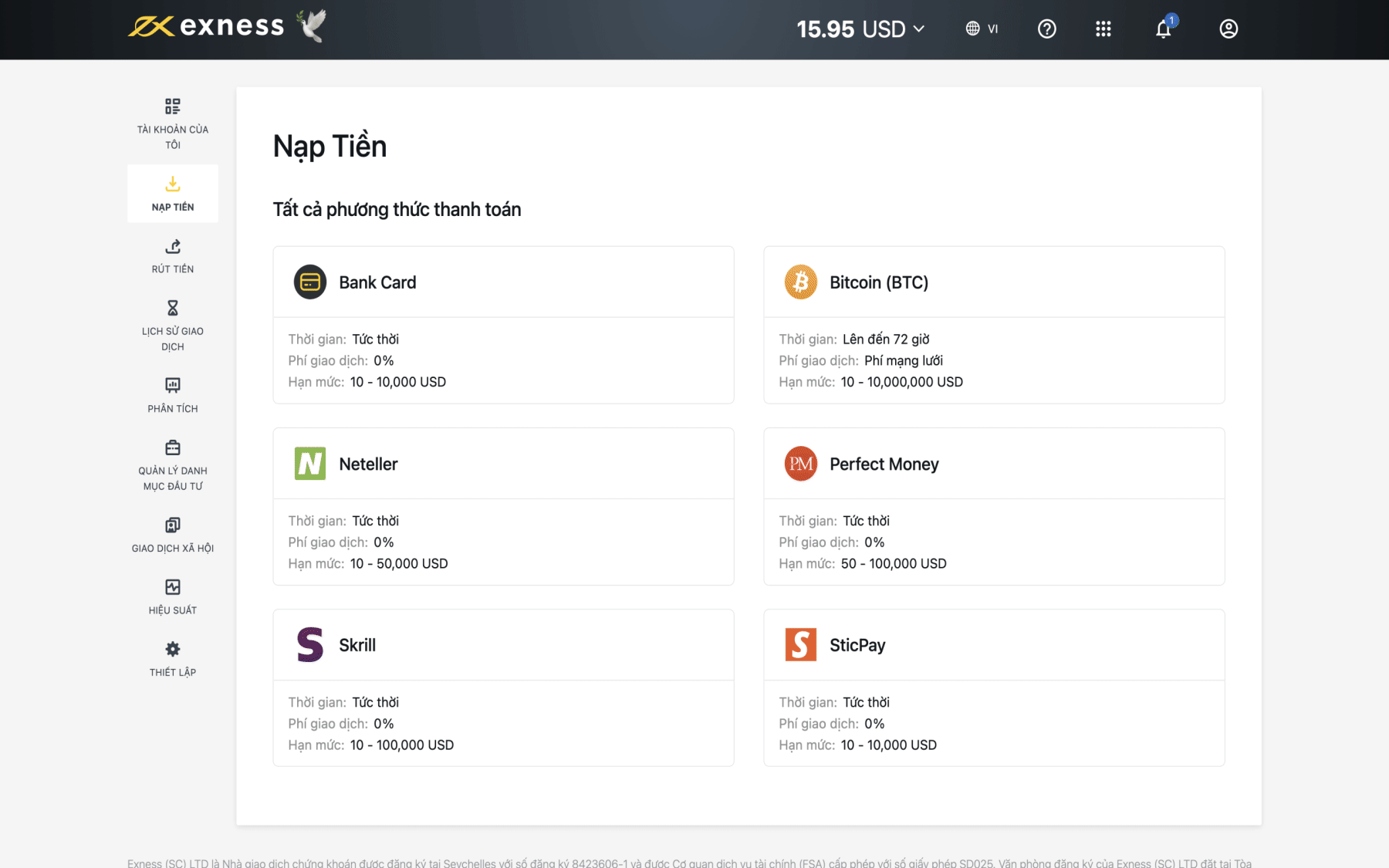
Task: Open RÚT TIỀN menu item
Action: [x=173, y=269]
